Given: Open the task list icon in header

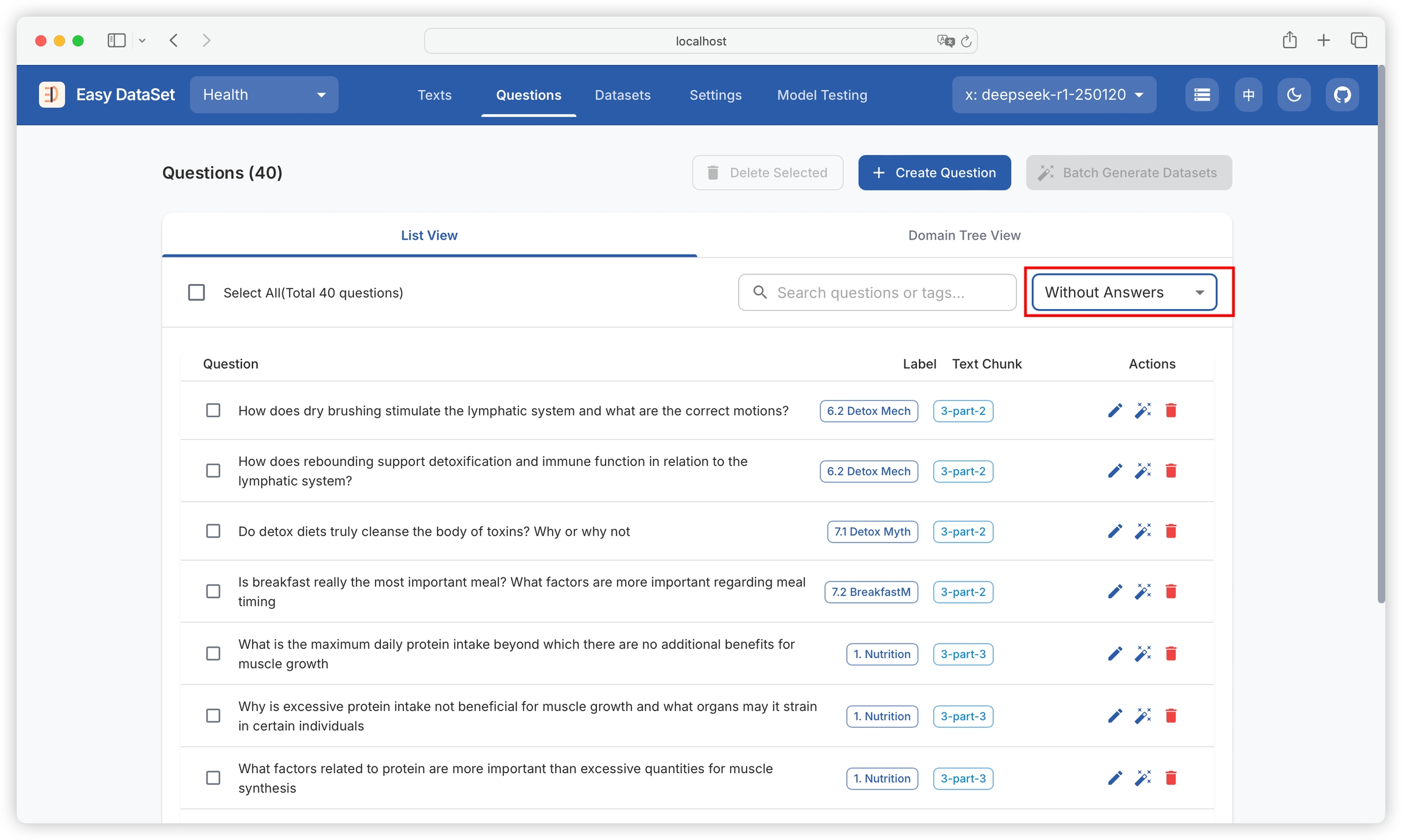Looking at the screenshot, I should [x=1201, y=95].
